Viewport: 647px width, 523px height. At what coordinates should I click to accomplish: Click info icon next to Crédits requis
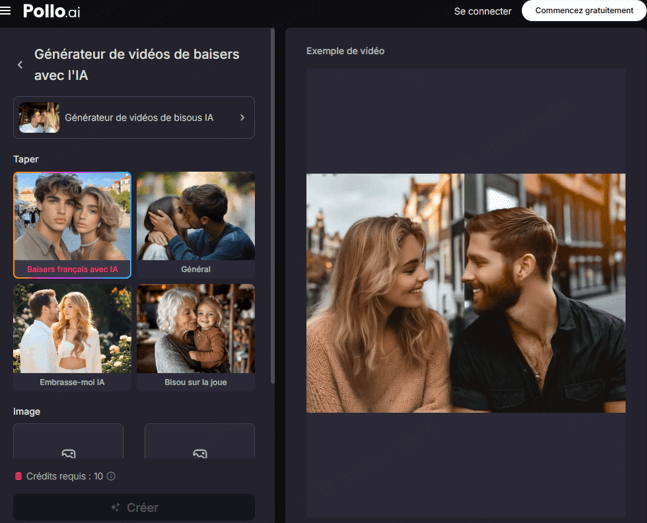click(111, 476)
